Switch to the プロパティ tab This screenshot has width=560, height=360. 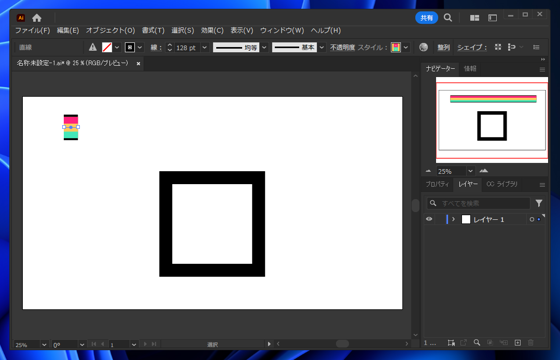point(437,184)
